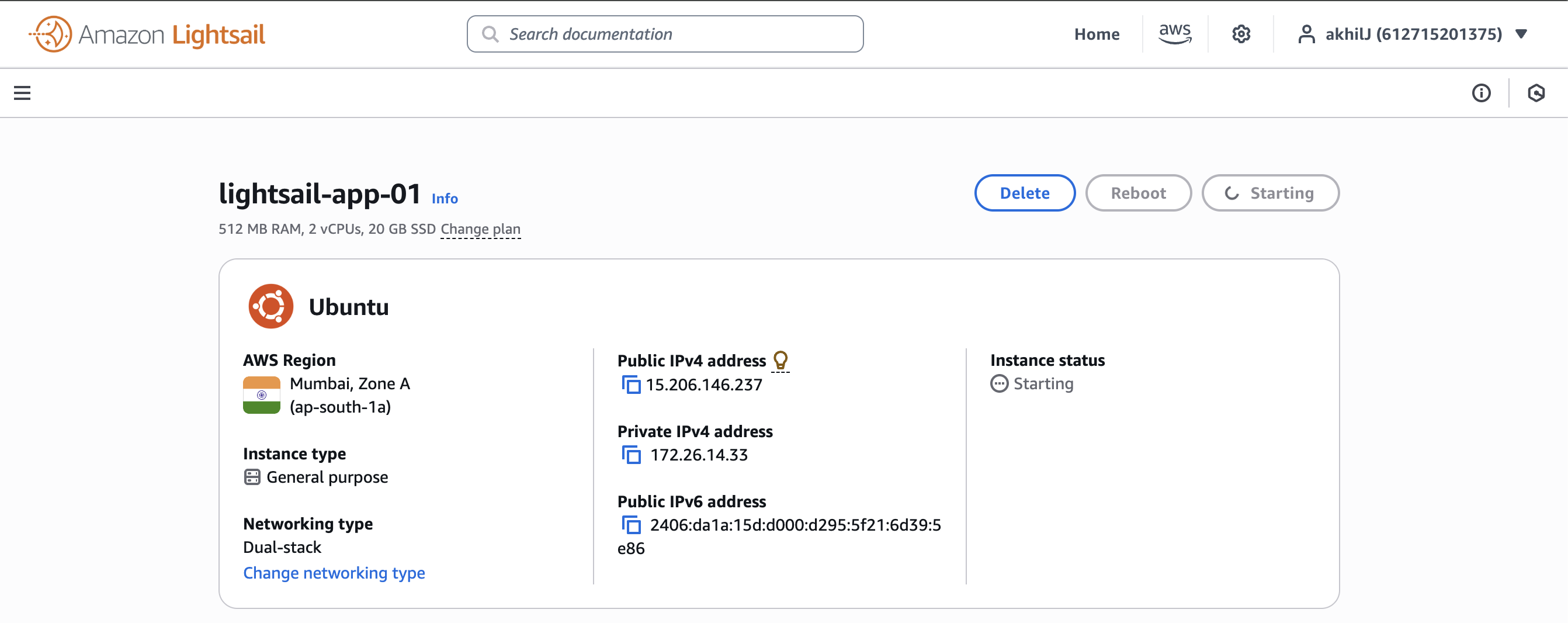Click the Amazon Lightsail logo
The image size is (1568, 623).
pyautogui.click(x=147, y=34)
